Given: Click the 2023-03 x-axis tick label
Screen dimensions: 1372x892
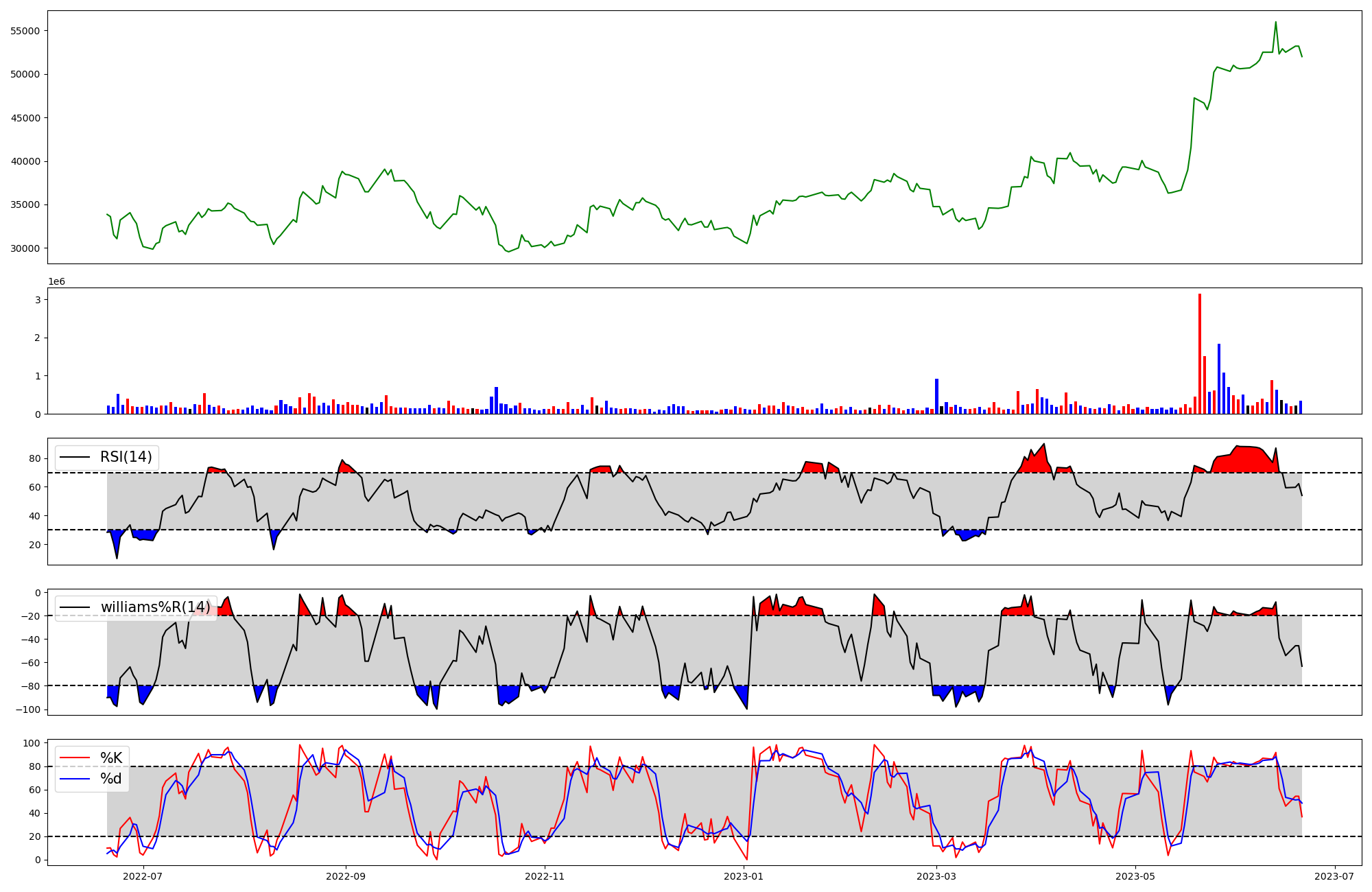Looking at the screenshot, I should click(x=936, y=876).
